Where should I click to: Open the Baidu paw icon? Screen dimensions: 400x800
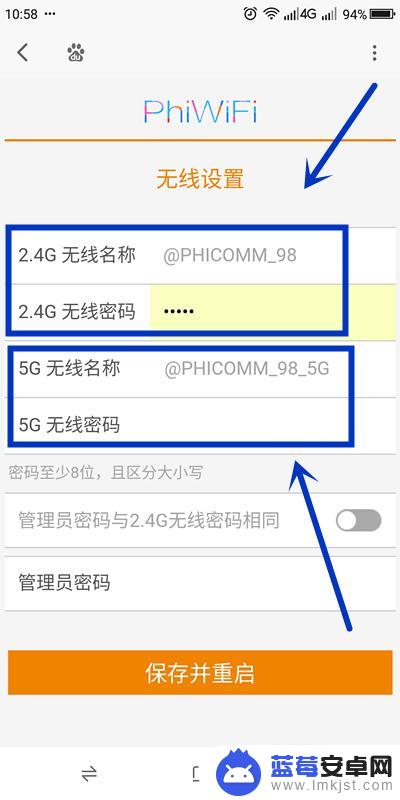(76, 53)
